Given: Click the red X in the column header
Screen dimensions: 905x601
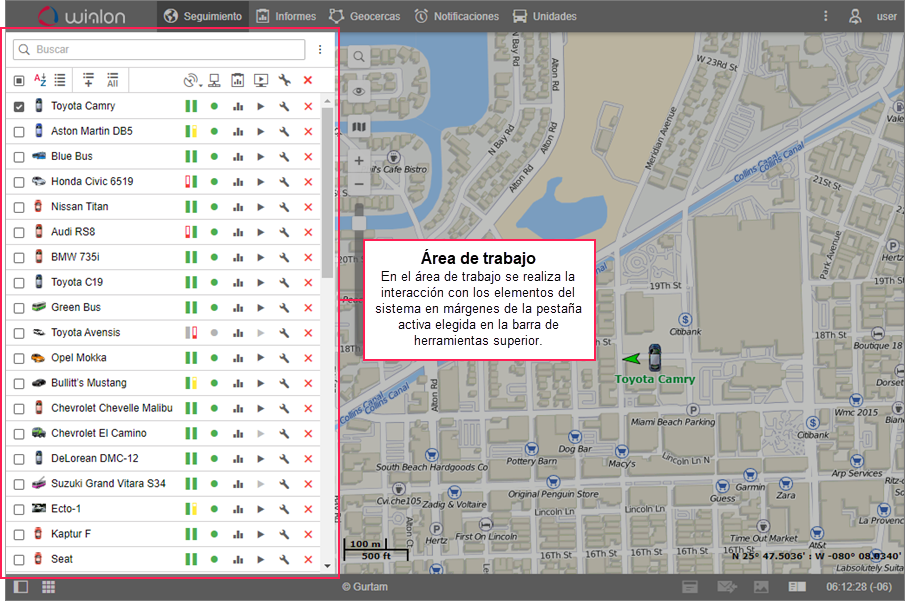Looking at the screenshot, I should [308, 80].
